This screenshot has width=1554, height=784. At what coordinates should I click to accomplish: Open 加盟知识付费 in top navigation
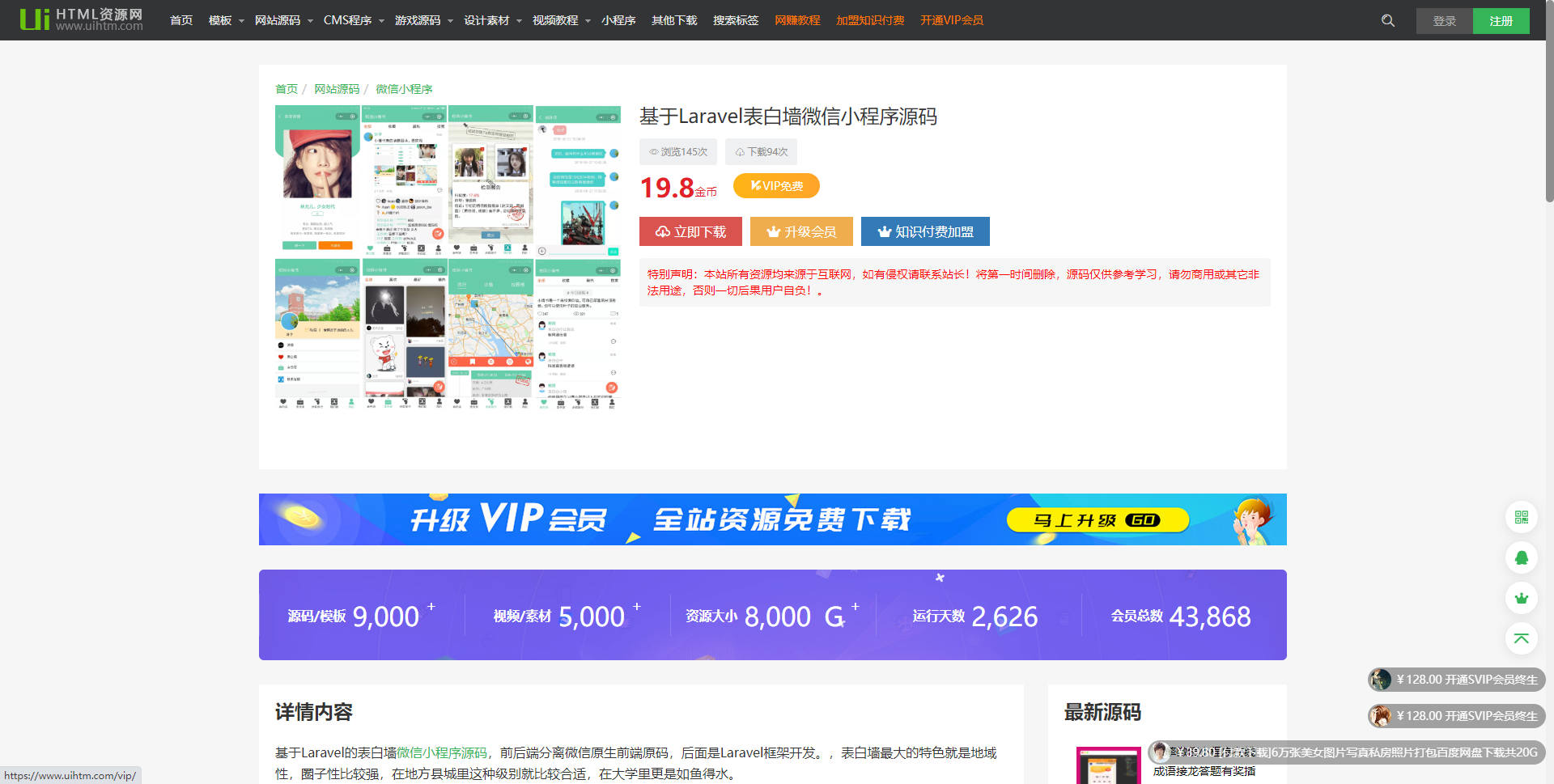870,20
